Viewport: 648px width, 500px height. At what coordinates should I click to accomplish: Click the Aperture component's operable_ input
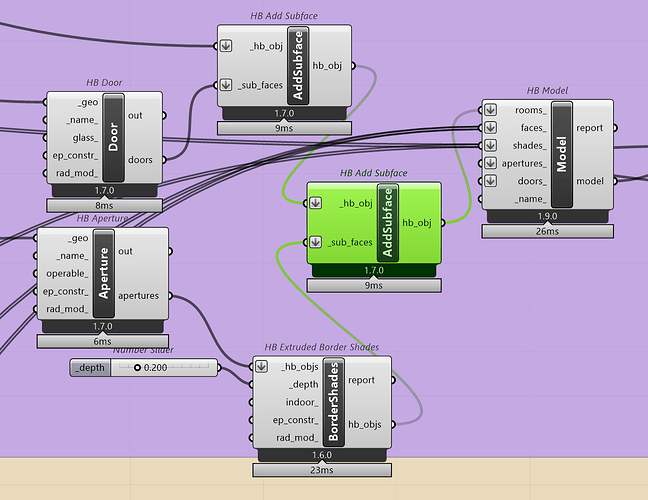click(x=64, y=274)
